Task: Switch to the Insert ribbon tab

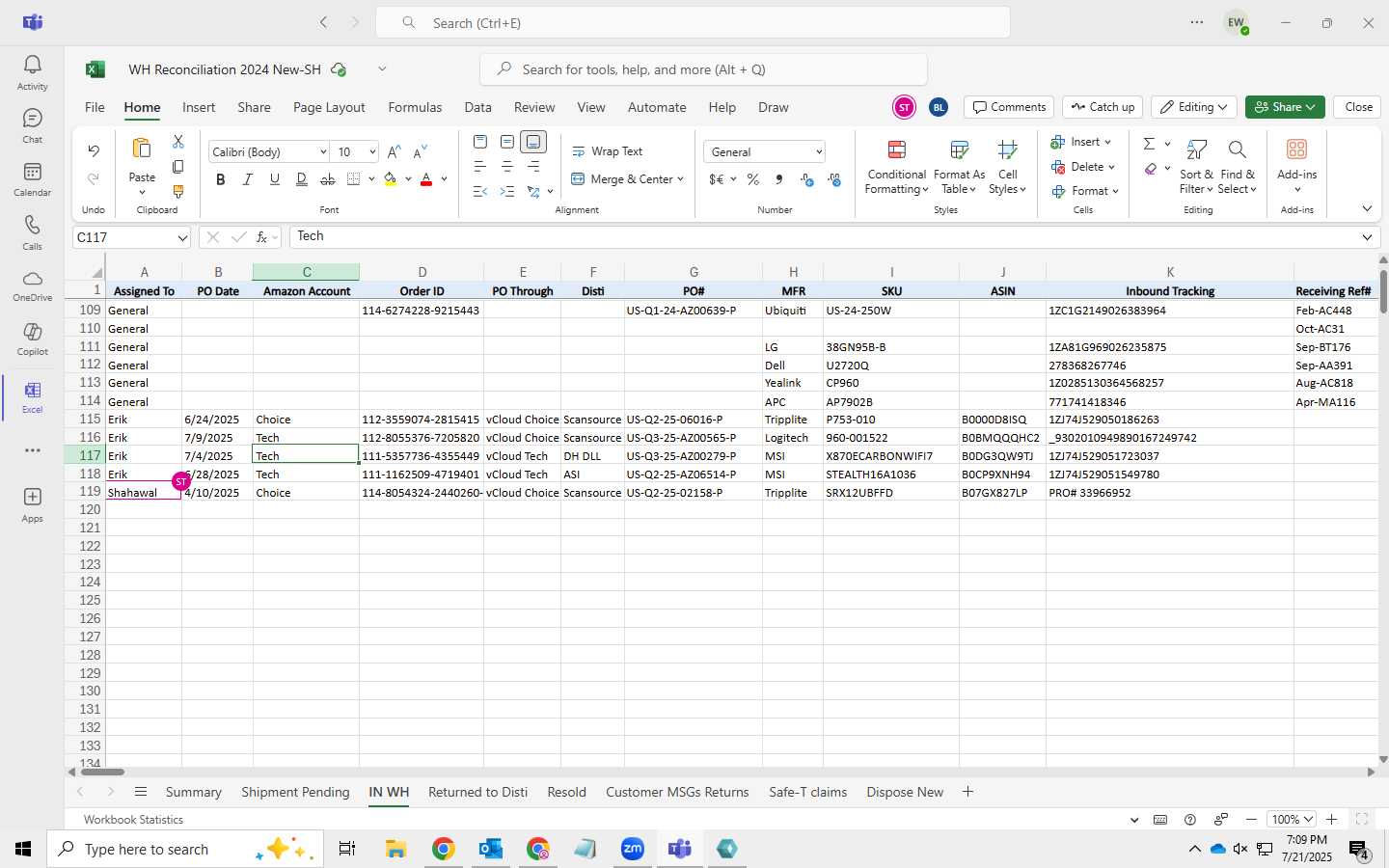Action: pos(199,107)
